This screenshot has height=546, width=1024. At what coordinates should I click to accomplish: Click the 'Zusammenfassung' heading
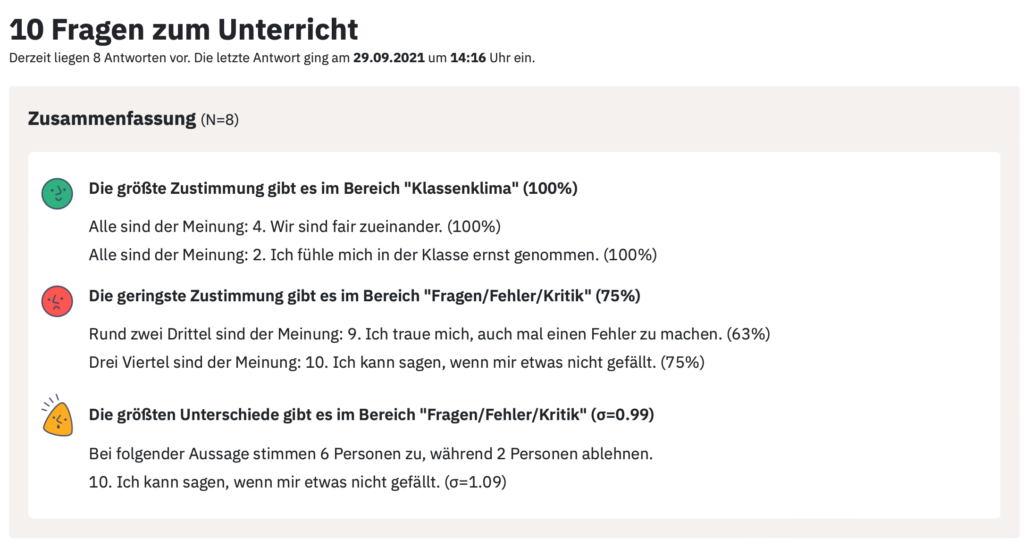coord(112,119)
